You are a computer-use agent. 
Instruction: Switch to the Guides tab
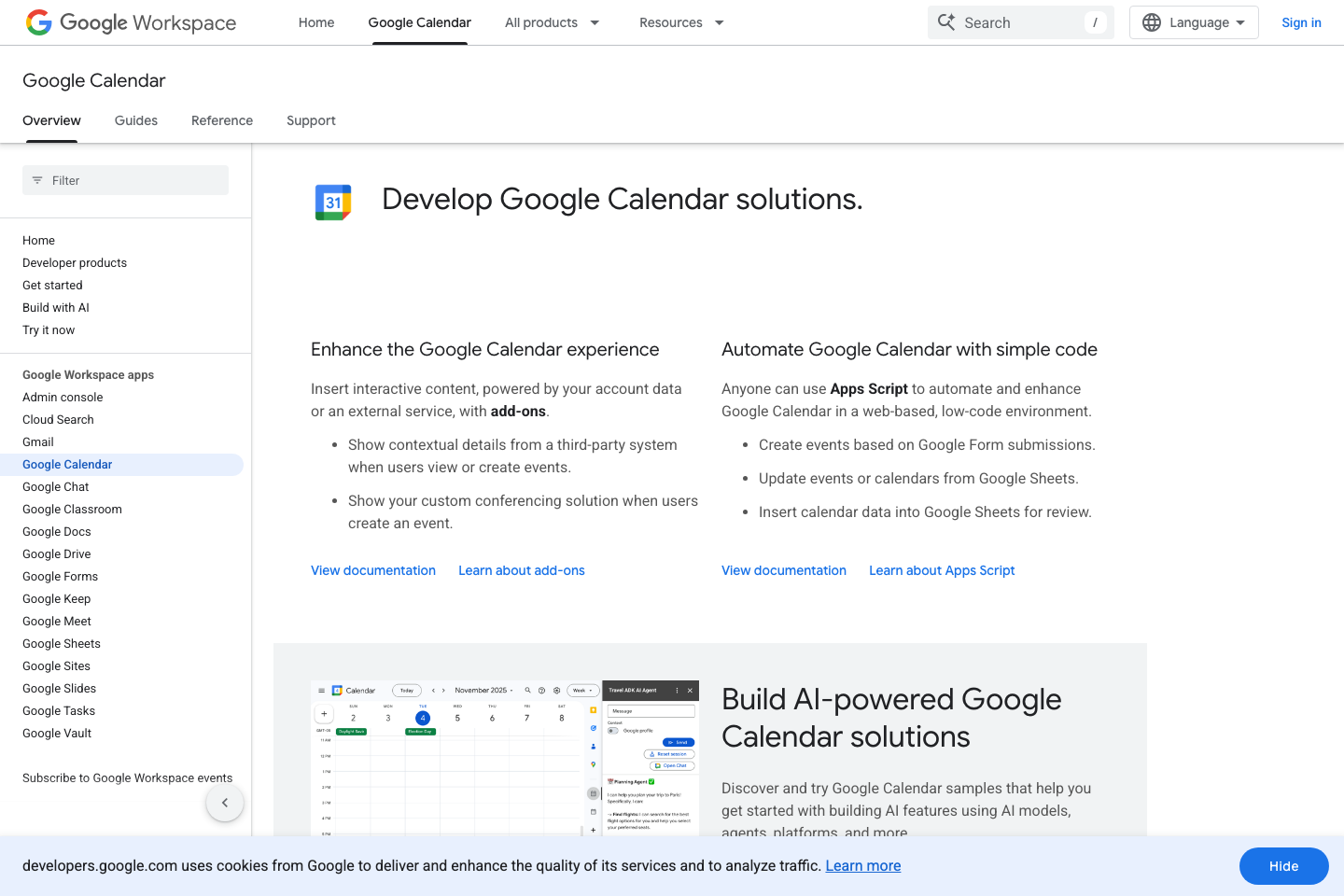(135, 120)
